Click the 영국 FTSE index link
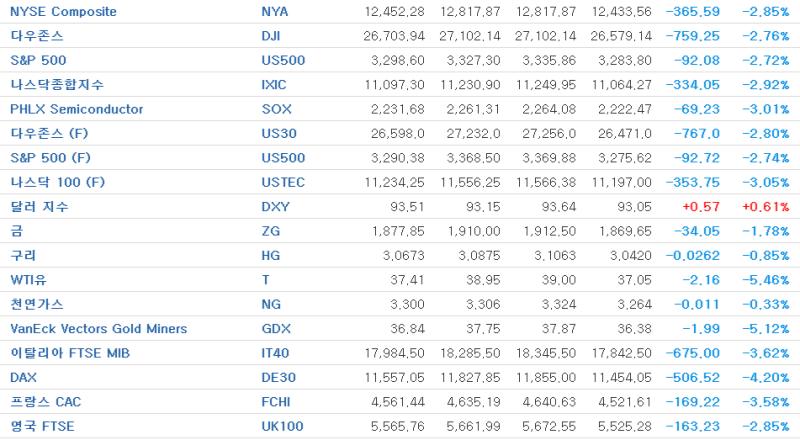 [42, 426]
